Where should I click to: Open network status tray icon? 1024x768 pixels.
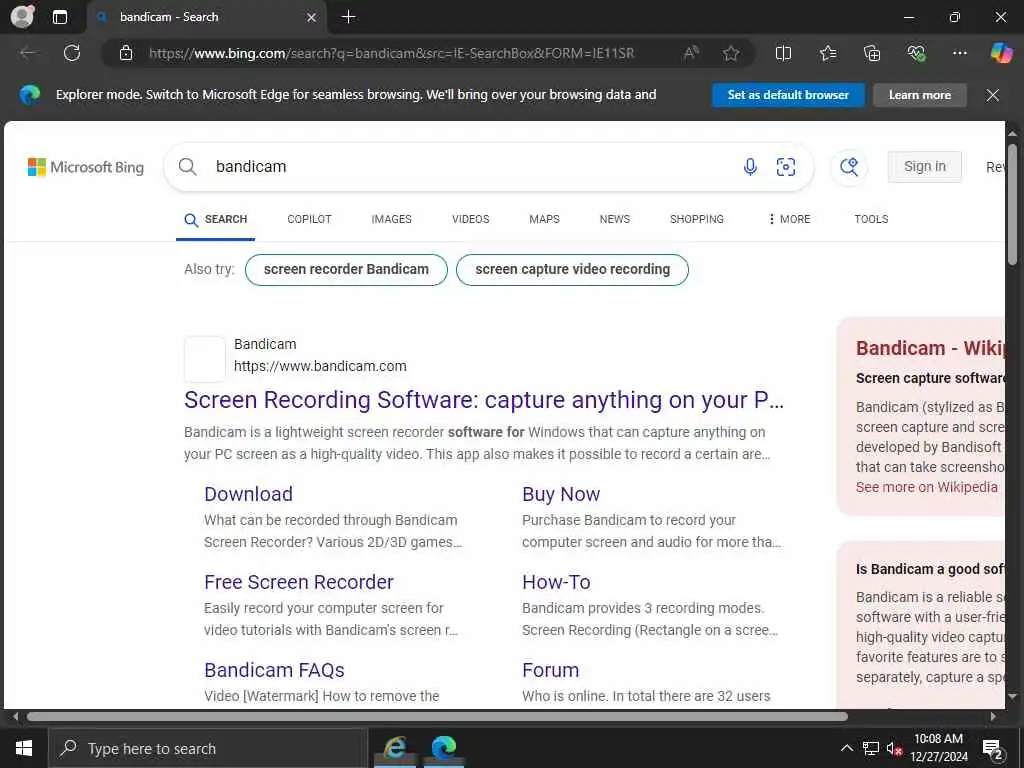[x=871, y=748]
